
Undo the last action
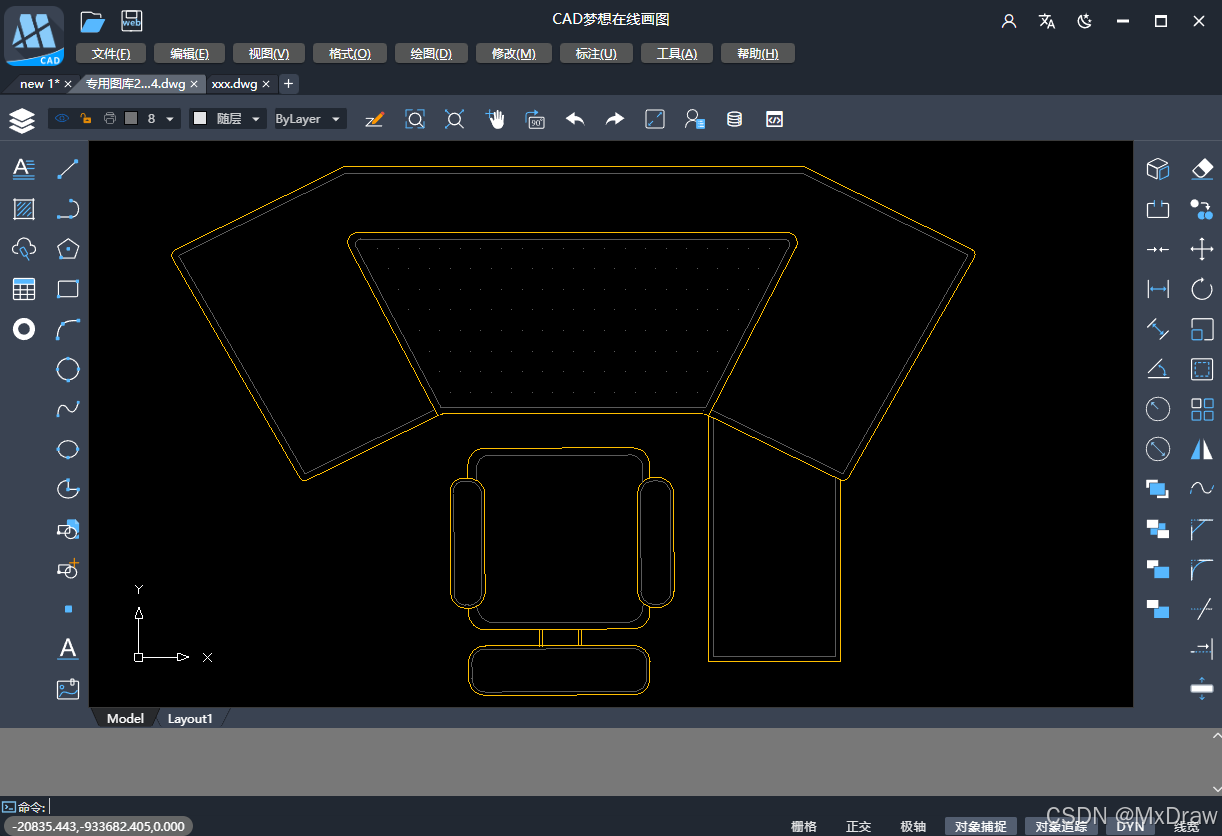[x=575, y=119]
